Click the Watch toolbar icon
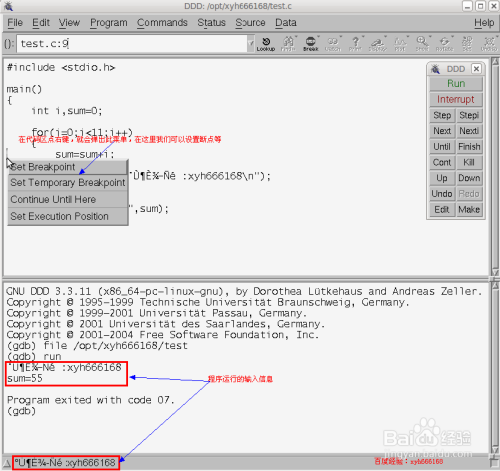The height and width of the screenshot is (471, 500). (333, 44)
